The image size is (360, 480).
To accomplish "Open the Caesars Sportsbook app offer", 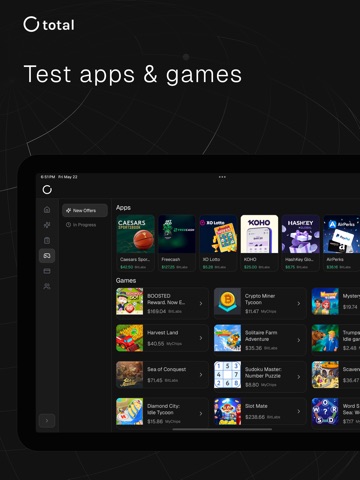I will [135, 243].
